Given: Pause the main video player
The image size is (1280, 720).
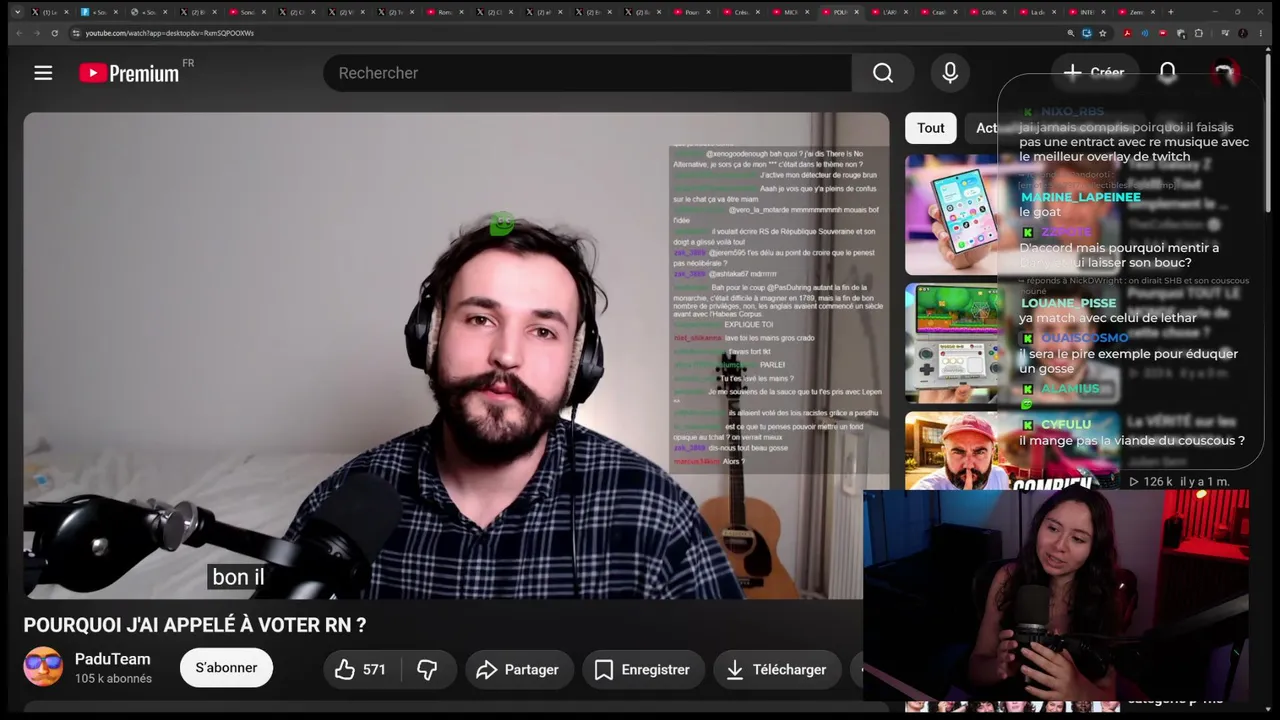Looking at the screenshot, I should pyautogui.click(x=456, y=355).
